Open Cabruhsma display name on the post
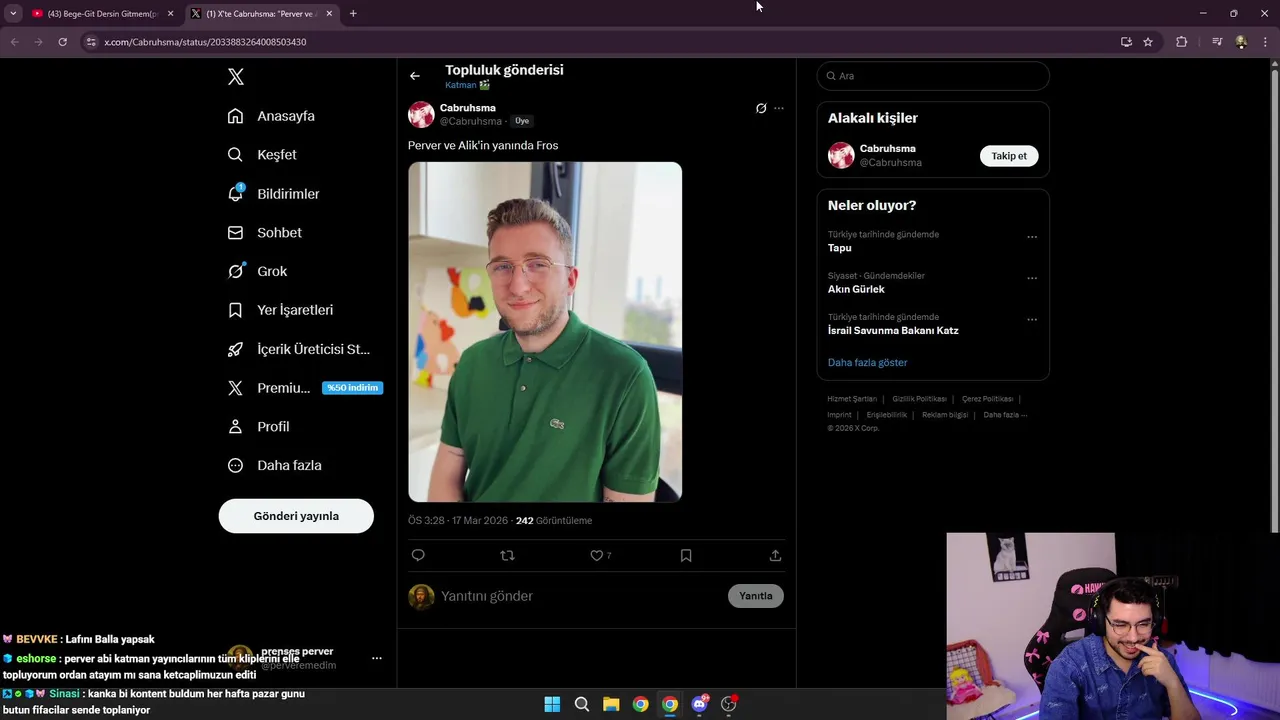Image resolution: width=1280 pixels, height=720 pixels. click(468, 108)
